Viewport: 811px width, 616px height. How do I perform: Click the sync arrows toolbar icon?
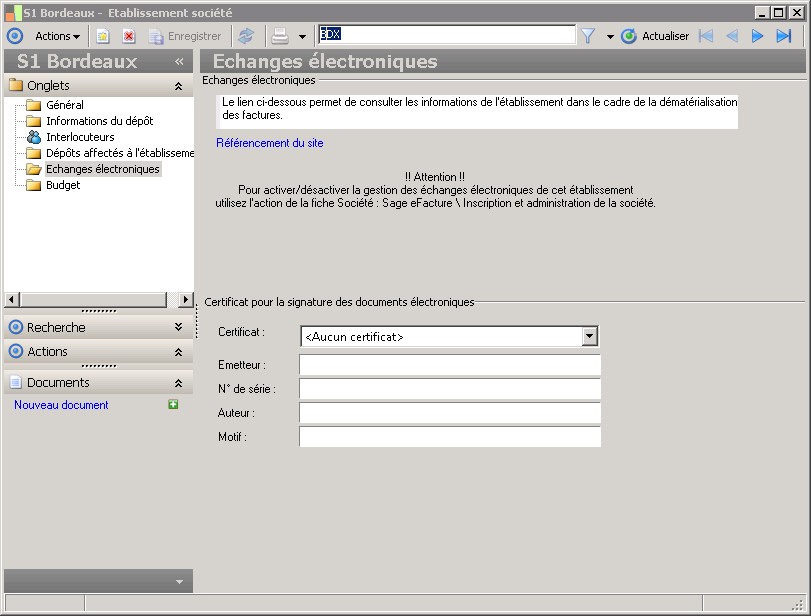click(246, 36)
